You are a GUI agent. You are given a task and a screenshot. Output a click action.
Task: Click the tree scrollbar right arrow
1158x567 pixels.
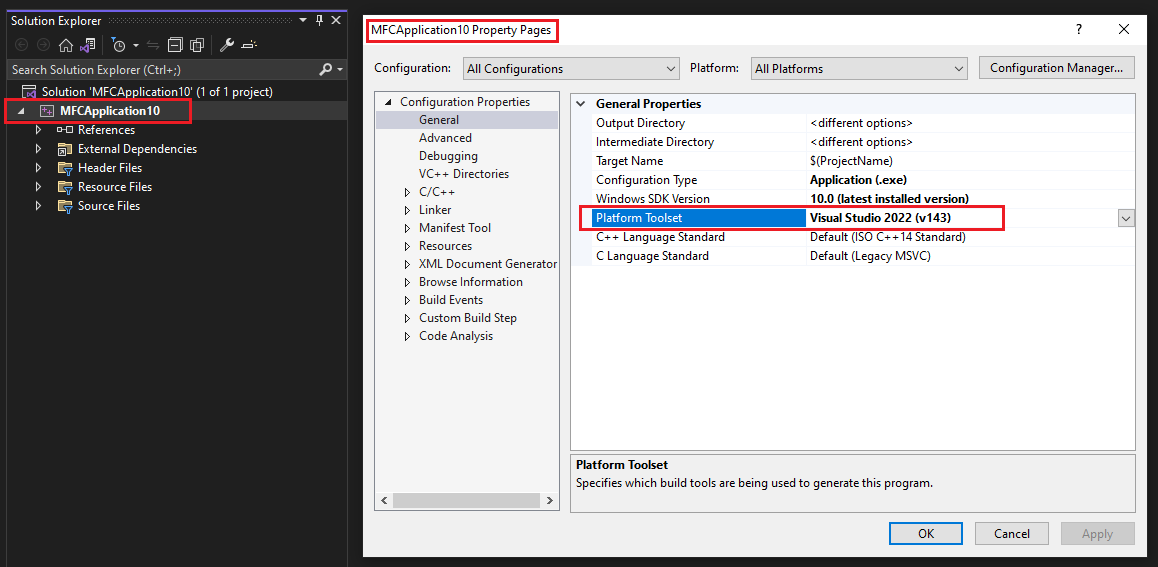[549, 501]
